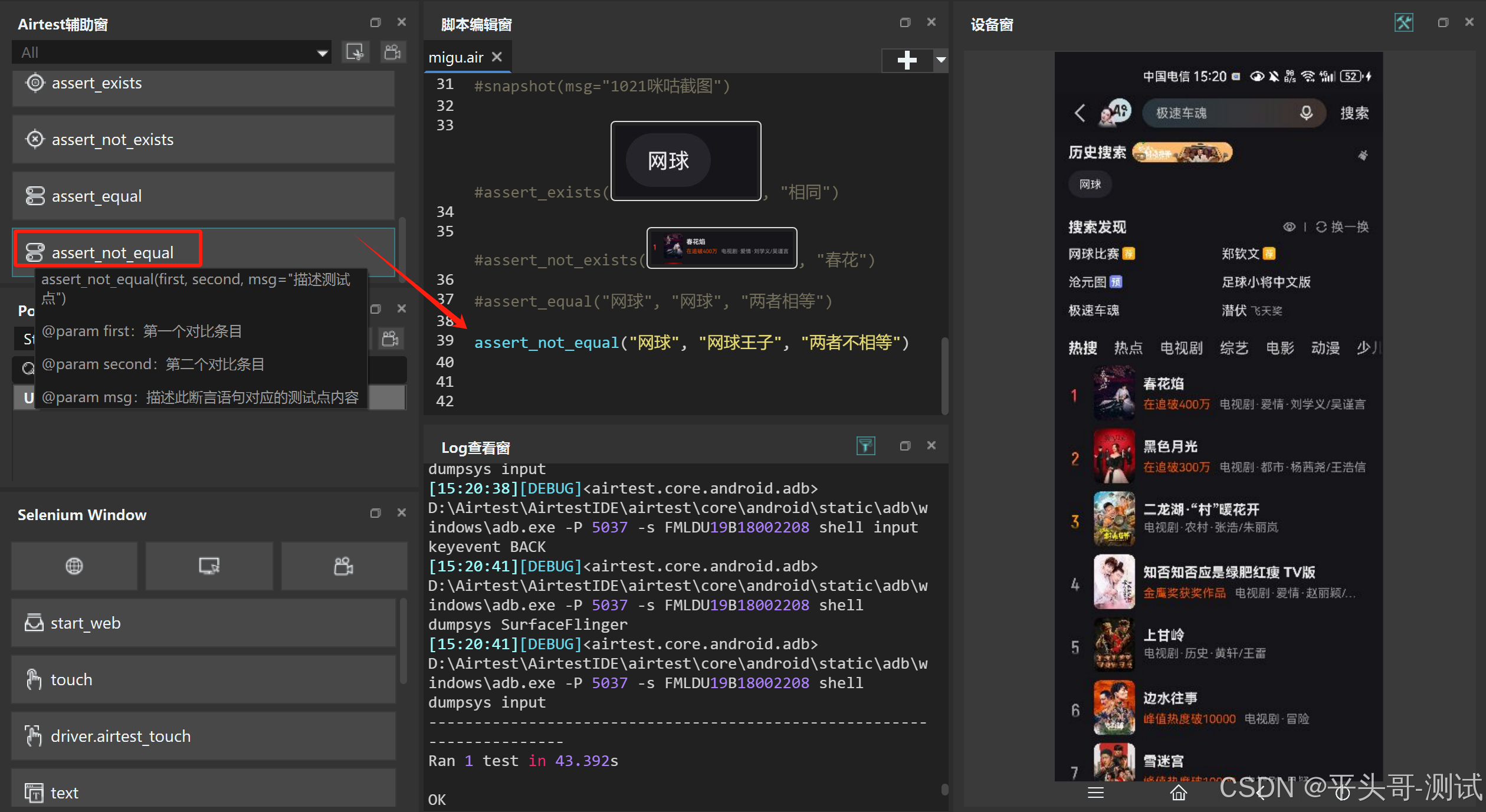The height and width of the screenshot is (812, 1486).
Task: Select the migu.air script tab
Action: pyautogui.click(x=456, y=58)
